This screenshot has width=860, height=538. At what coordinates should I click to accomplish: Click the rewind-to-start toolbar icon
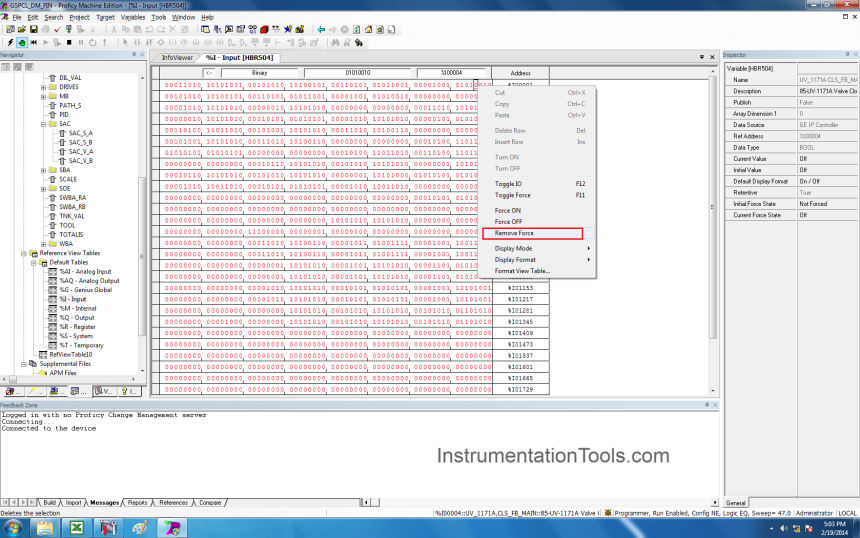(33, 42)
